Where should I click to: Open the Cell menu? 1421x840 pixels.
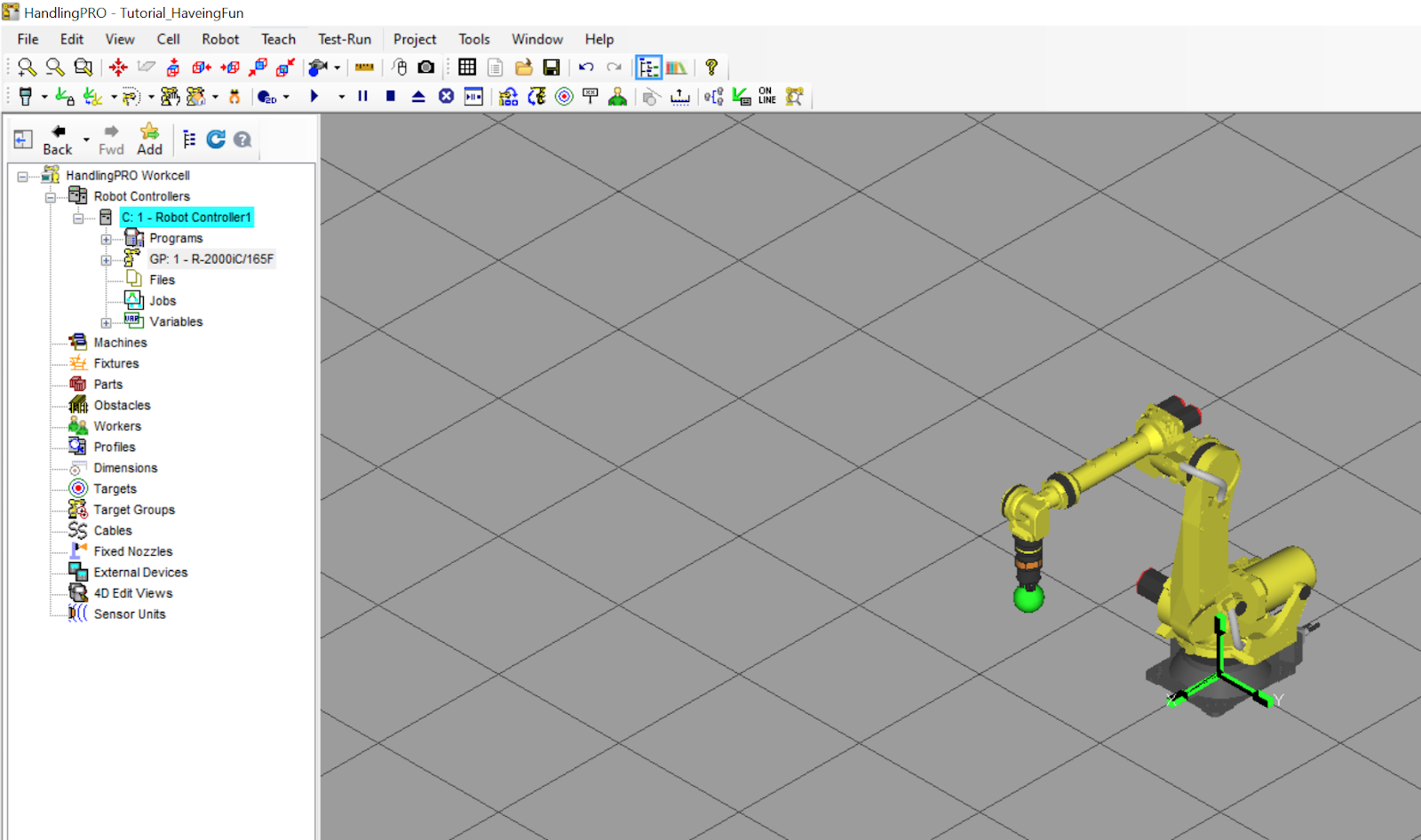[168, 39]
